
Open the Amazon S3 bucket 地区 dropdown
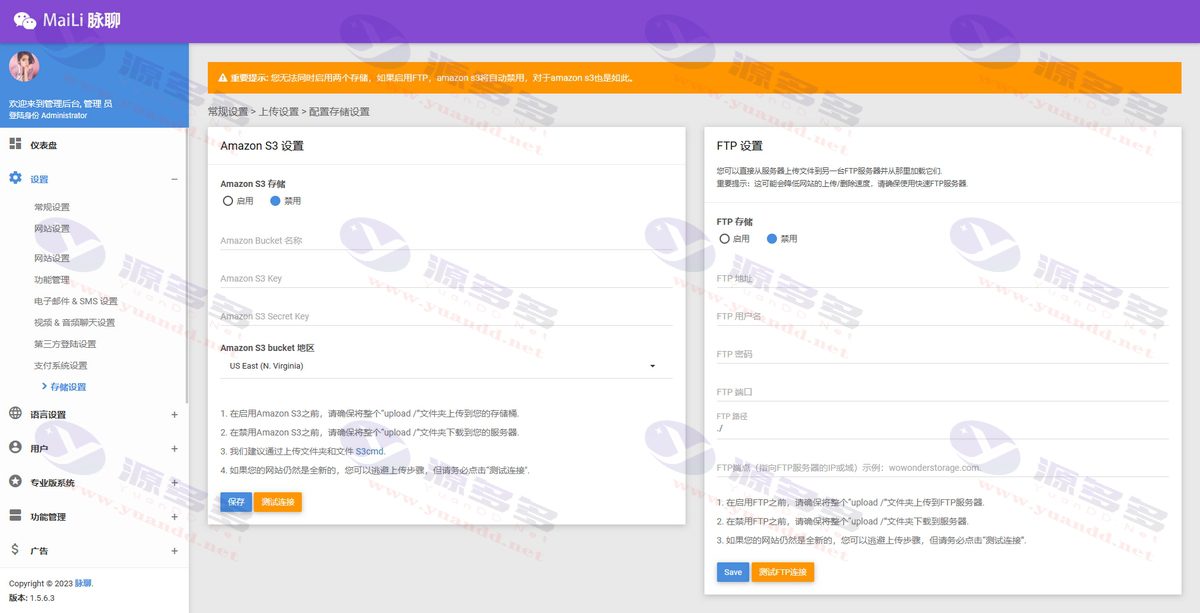pos(446,366)
